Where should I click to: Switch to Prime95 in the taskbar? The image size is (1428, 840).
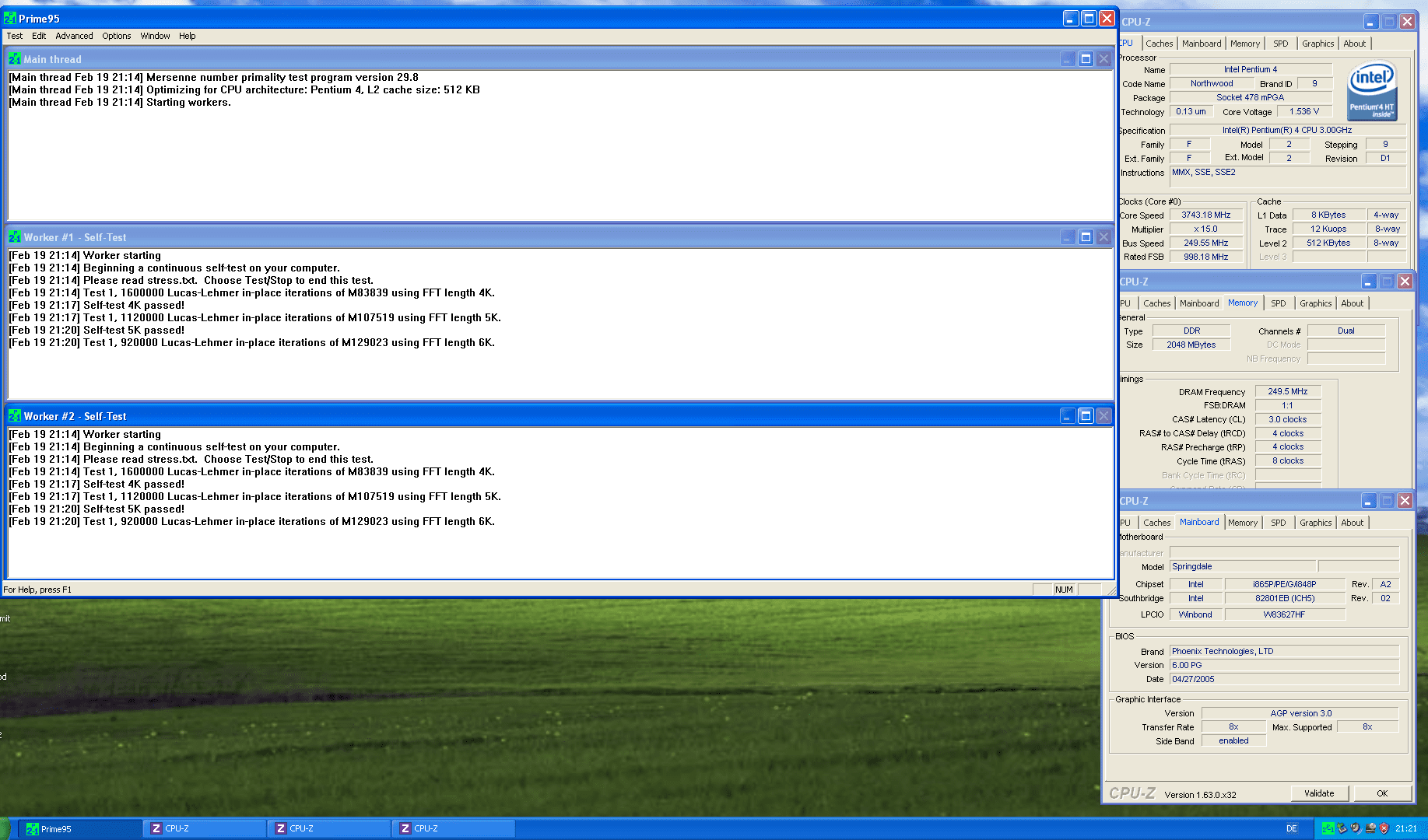pos(81,829)
